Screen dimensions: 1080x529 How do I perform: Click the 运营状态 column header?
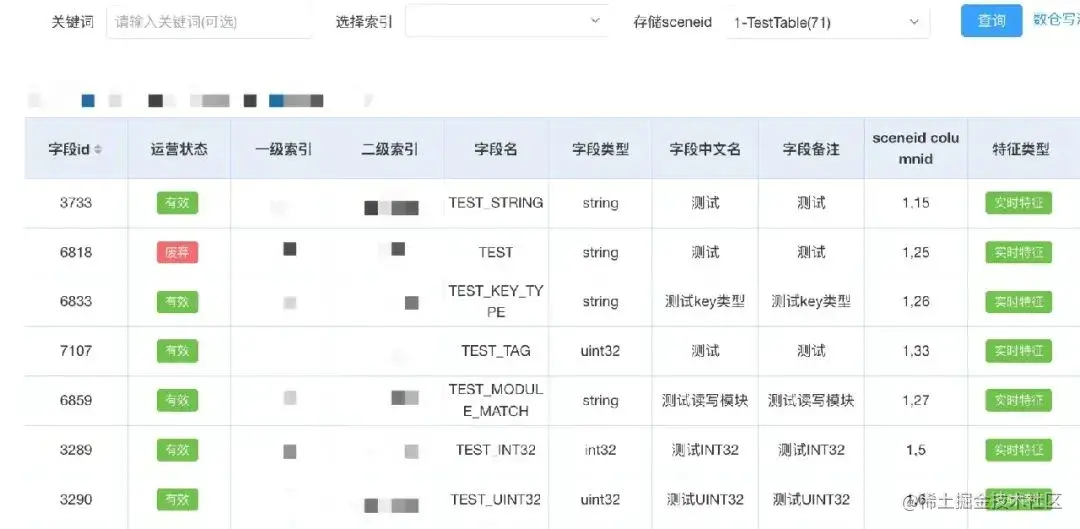coord(179,149)
